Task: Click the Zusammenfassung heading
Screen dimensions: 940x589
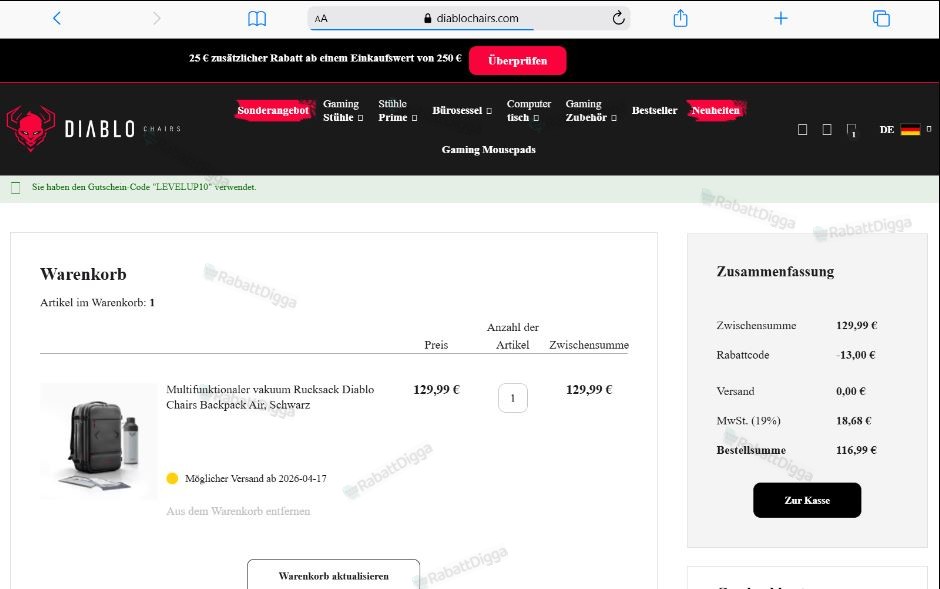Action: click(x=775, y=272)
